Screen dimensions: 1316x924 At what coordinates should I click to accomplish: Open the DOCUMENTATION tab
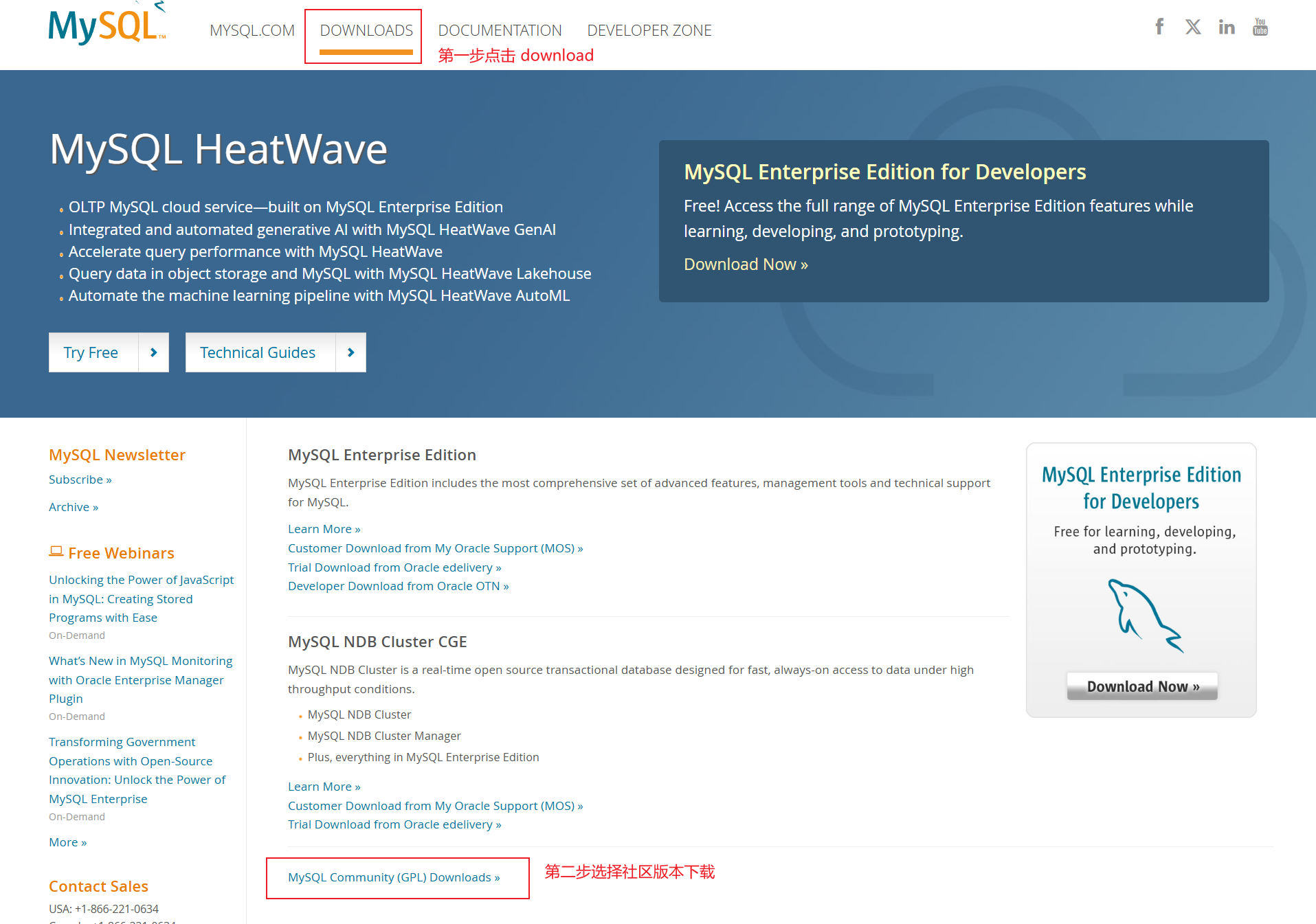point(500,31)
